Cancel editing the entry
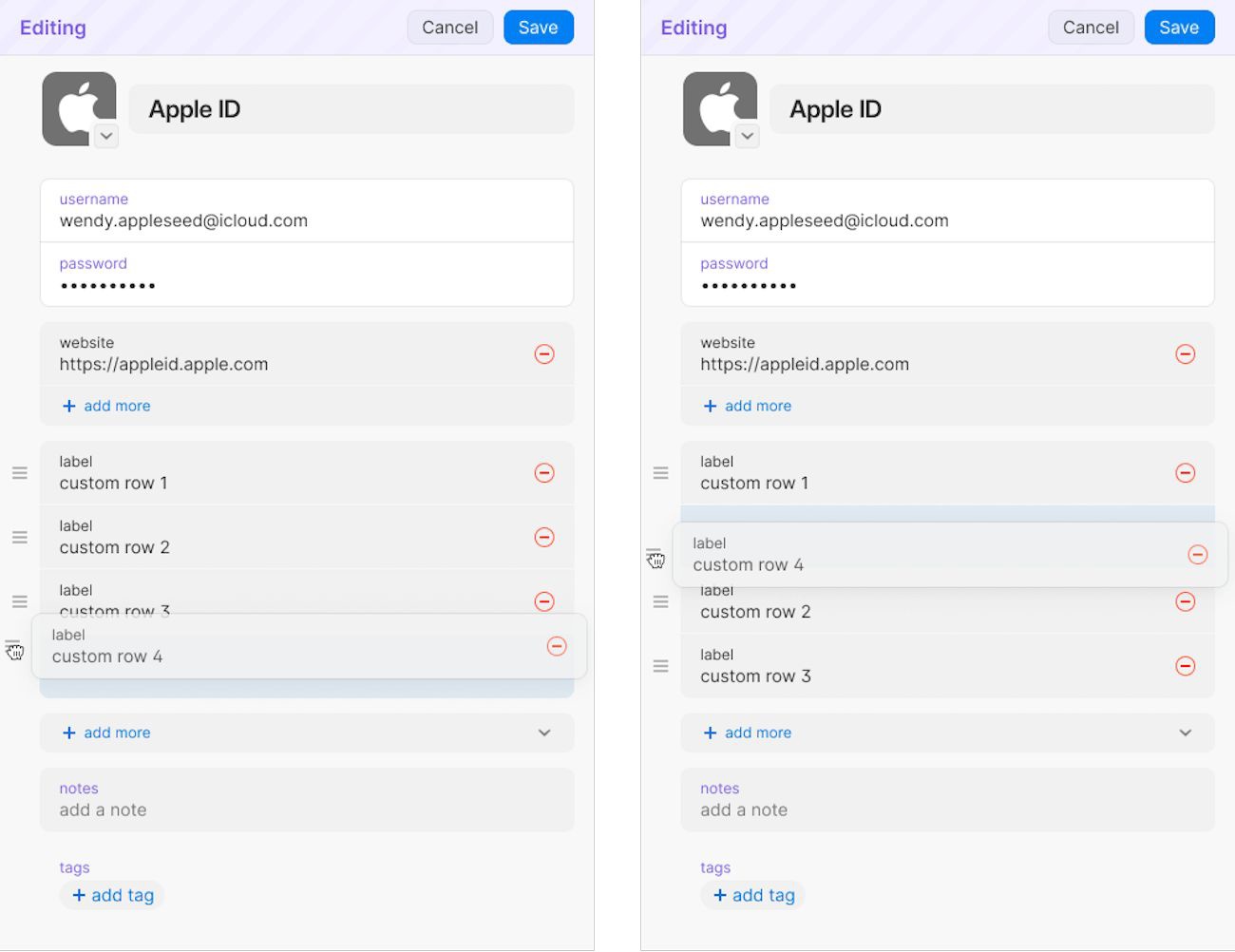 (449, 27)
